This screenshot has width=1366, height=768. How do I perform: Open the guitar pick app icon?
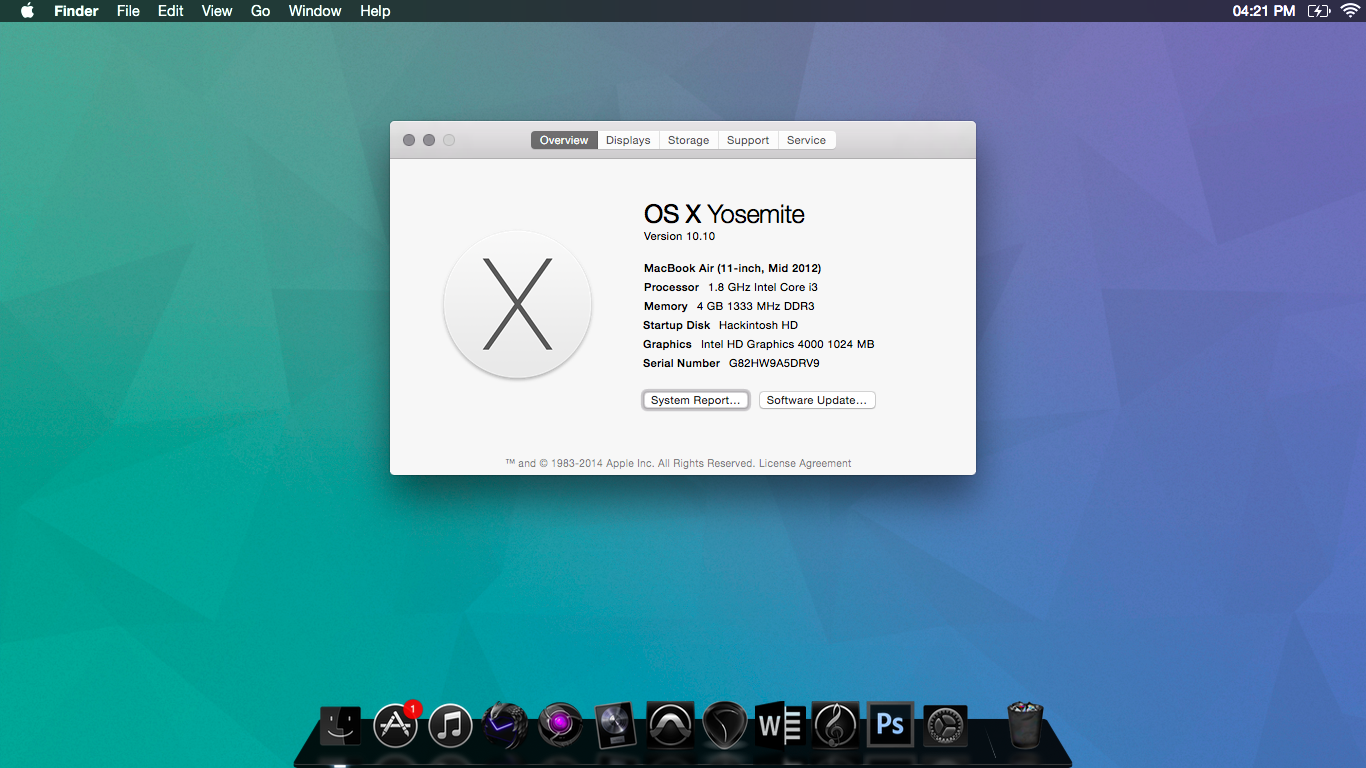click(x=725, y=726)
